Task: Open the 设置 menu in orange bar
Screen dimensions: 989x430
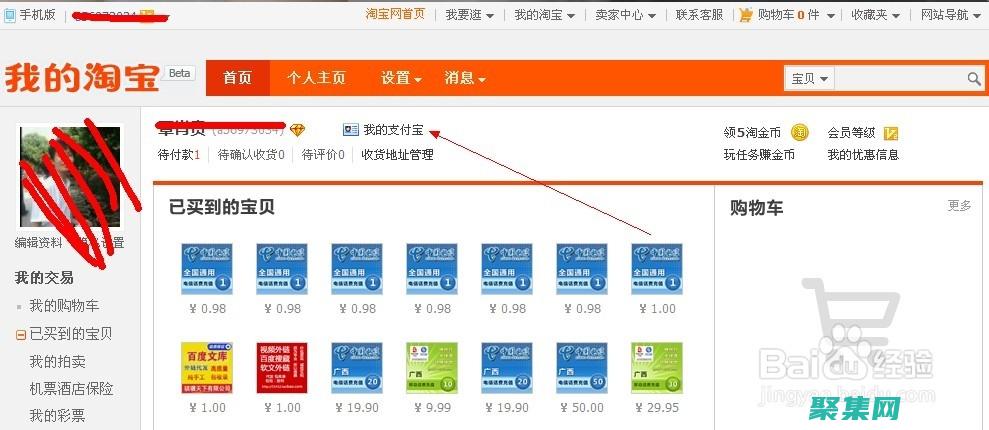Action: pyautogui.click(x=401, y=78)
